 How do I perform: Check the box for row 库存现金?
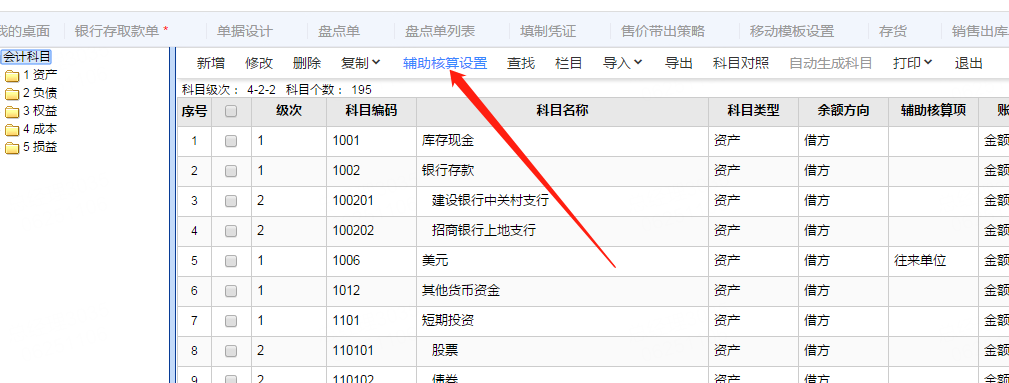231,142
